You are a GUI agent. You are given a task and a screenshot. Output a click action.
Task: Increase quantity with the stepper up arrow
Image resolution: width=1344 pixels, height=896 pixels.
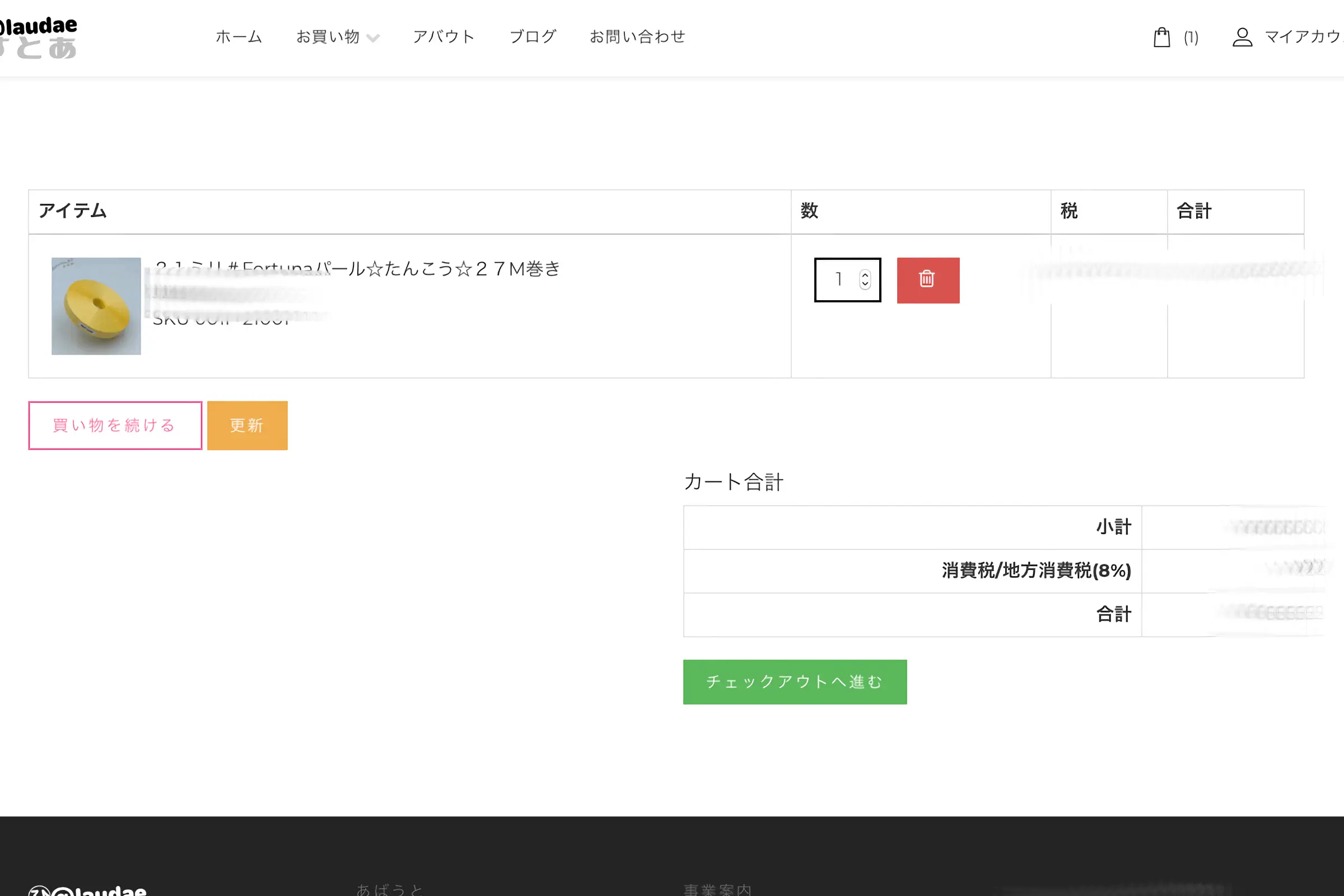point(865,275)
